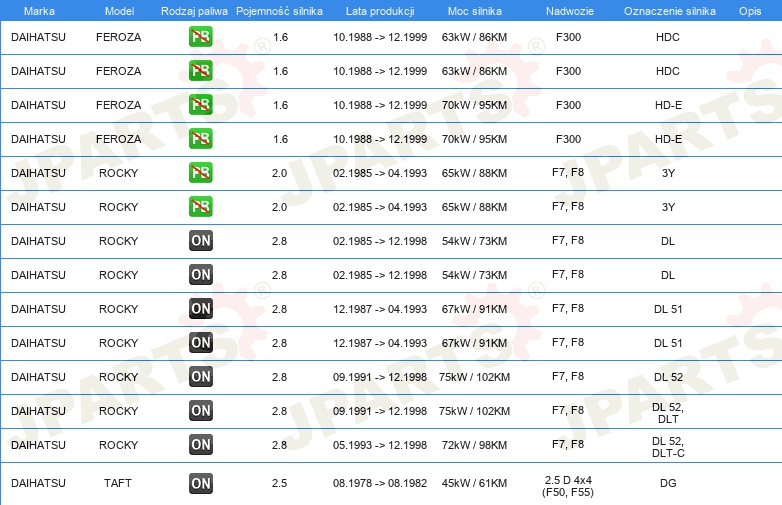Click production years 05.1993 -> 12.1998

(380, 445)
